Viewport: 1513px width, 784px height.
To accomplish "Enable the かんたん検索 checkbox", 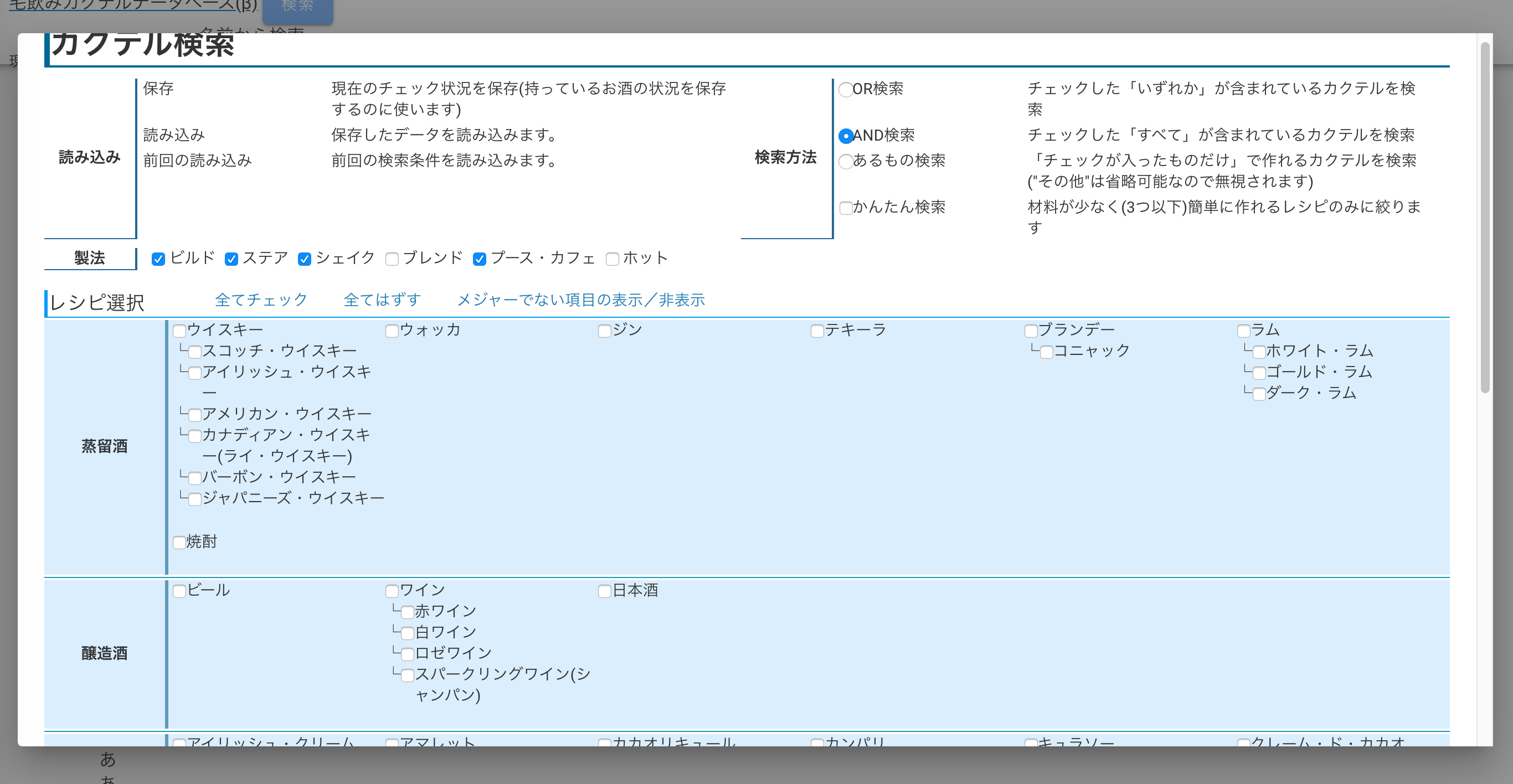I will pyautogui.click(x=845, y=208).
